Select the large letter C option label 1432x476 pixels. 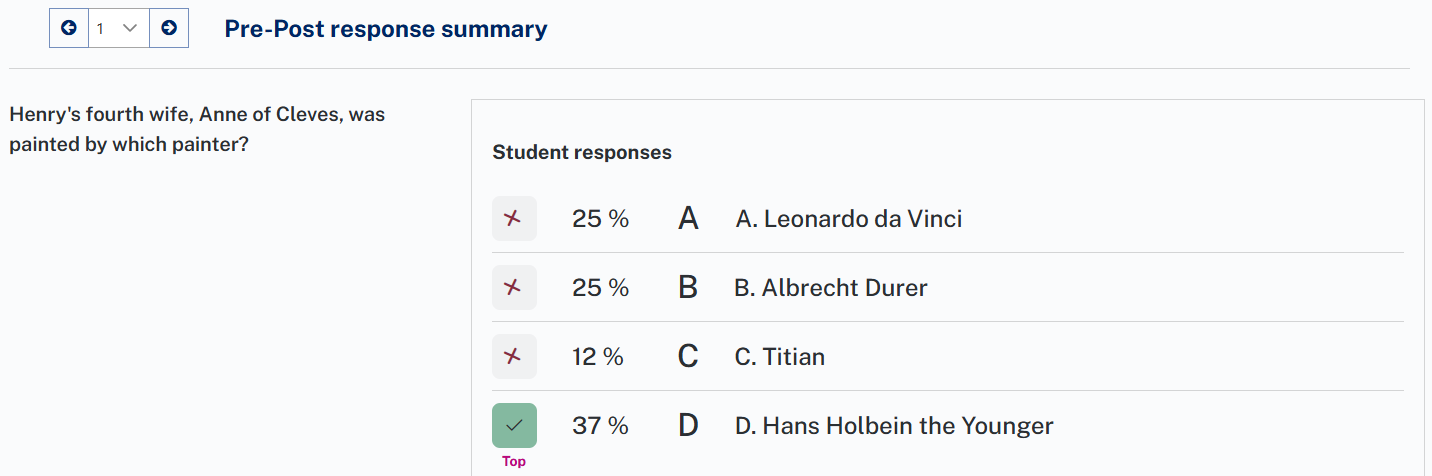click(688, 356)
